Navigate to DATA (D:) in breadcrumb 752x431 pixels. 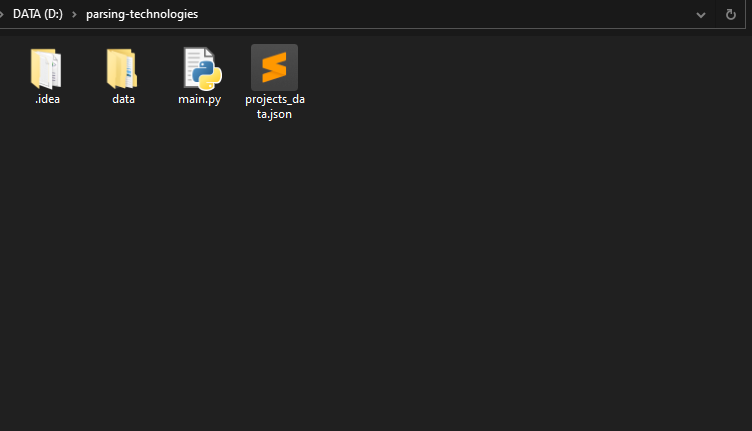tap(38, 14)
